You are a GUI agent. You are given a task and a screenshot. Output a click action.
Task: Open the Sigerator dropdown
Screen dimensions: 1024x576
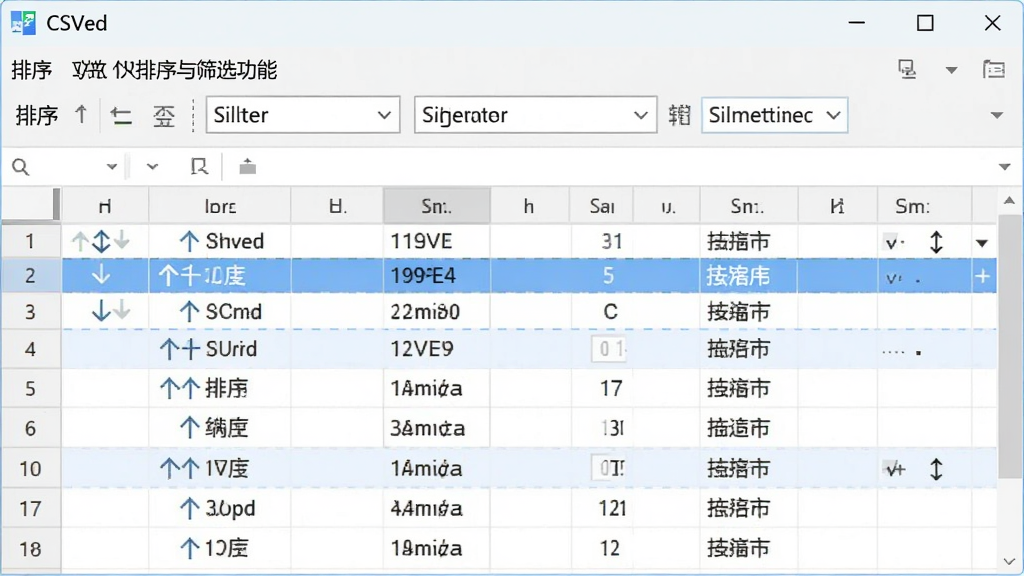click(536, 115)
